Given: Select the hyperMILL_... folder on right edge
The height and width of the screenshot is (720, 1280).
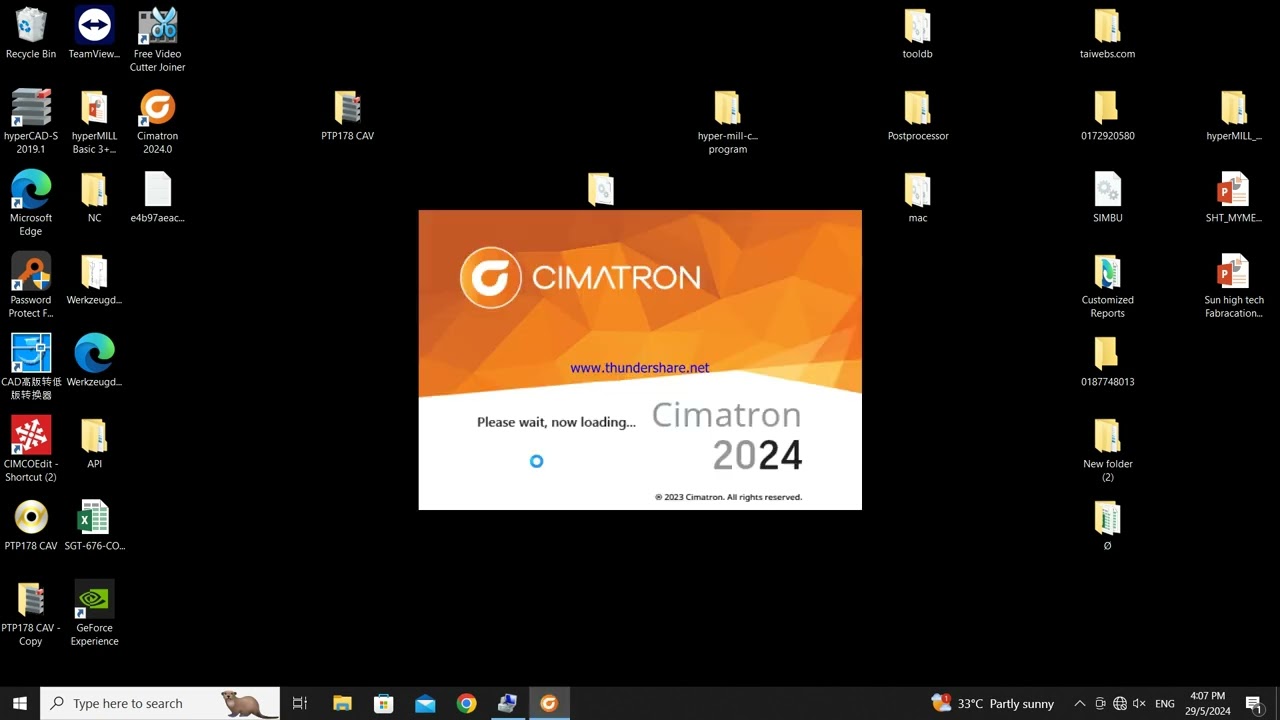Looking at the screenshot, I should [x=1234, y=115].
